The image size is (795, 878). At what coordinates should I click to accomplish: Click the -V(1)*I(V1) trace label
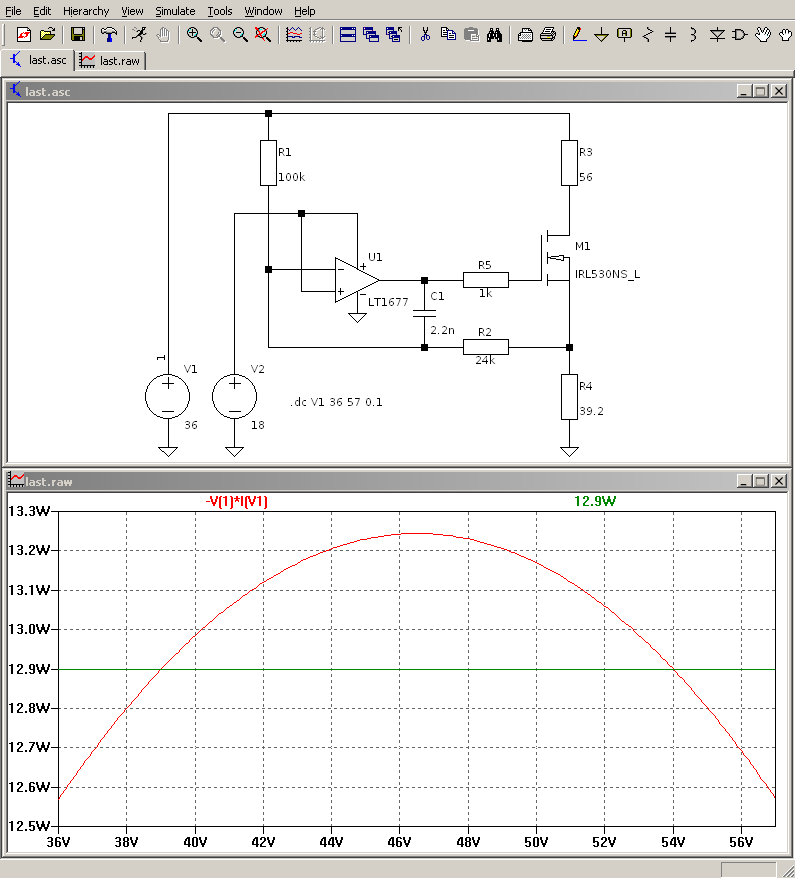tap(236, 501)
